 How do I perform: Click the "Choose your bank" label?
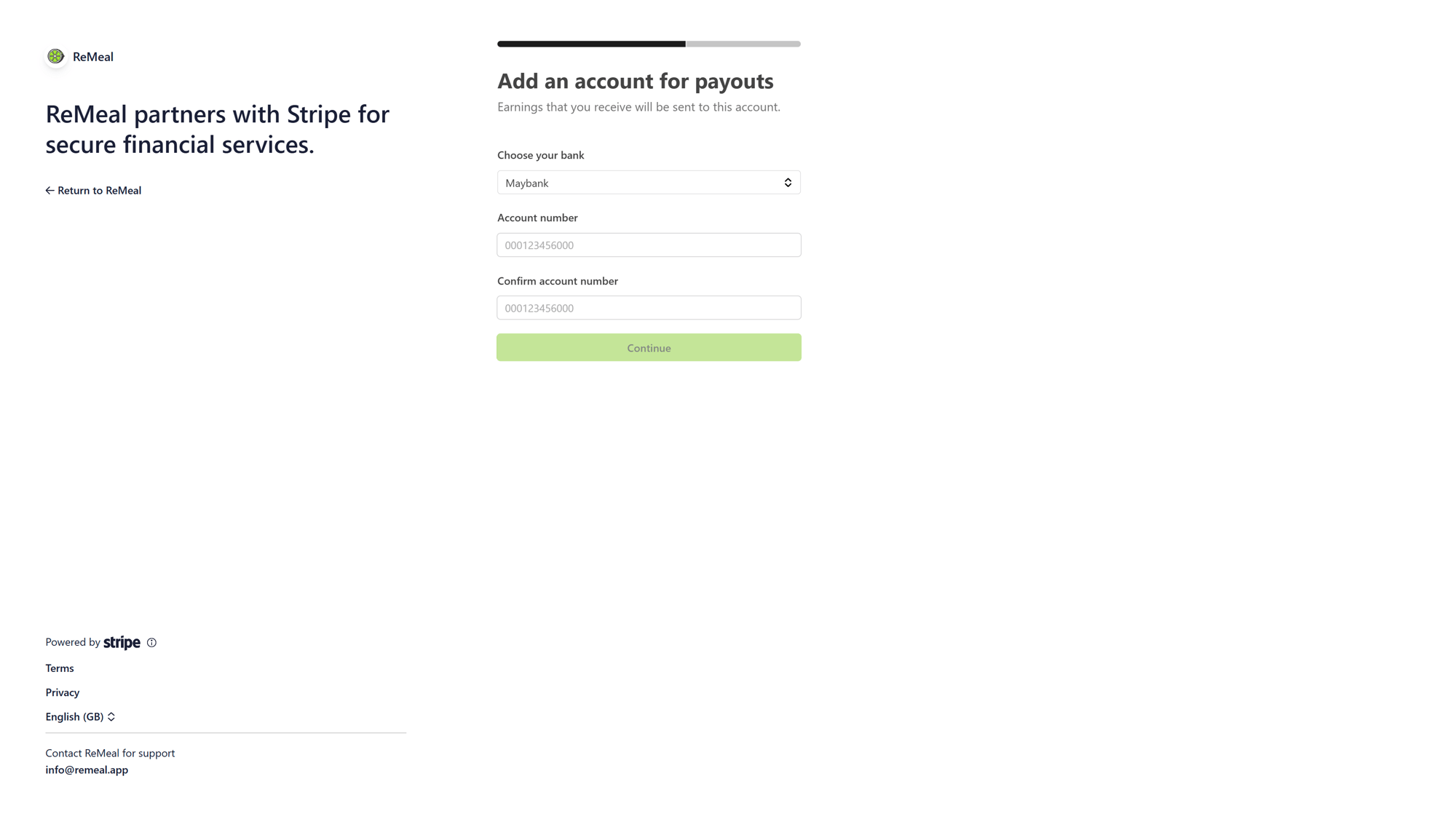coord(541,155)
